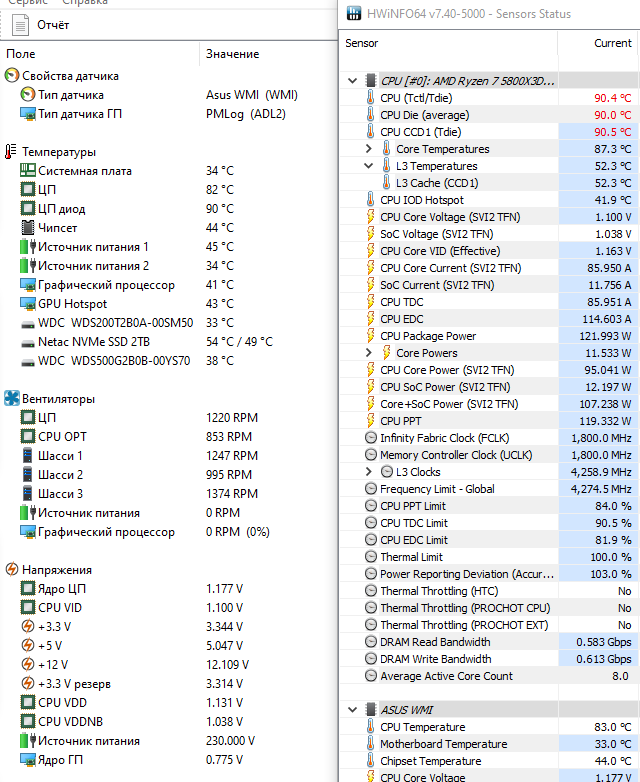Expand the L3 Clocks row
Viewport: 640px width, 782px height.
tap(369, 472)
